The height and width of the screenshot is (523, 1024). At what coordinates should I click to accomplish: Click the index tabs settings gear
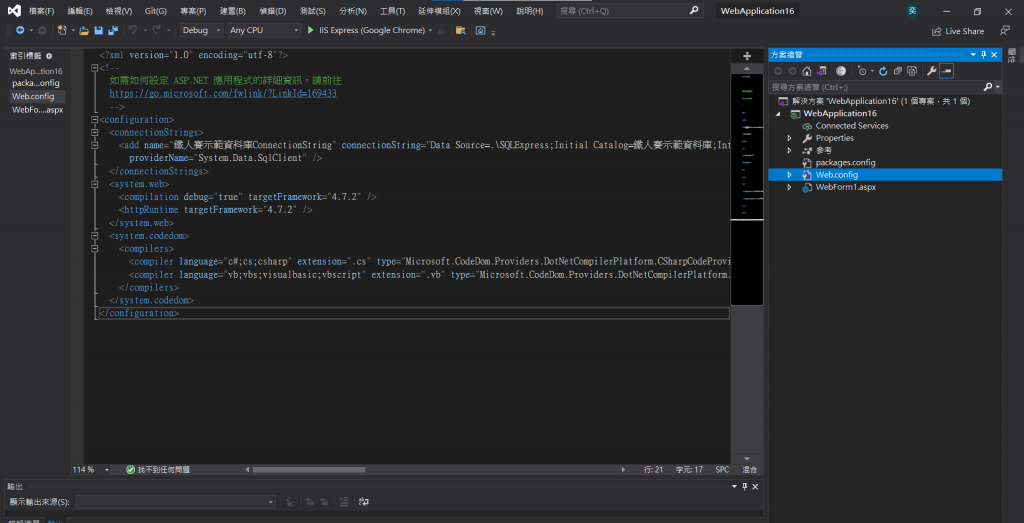49,56
